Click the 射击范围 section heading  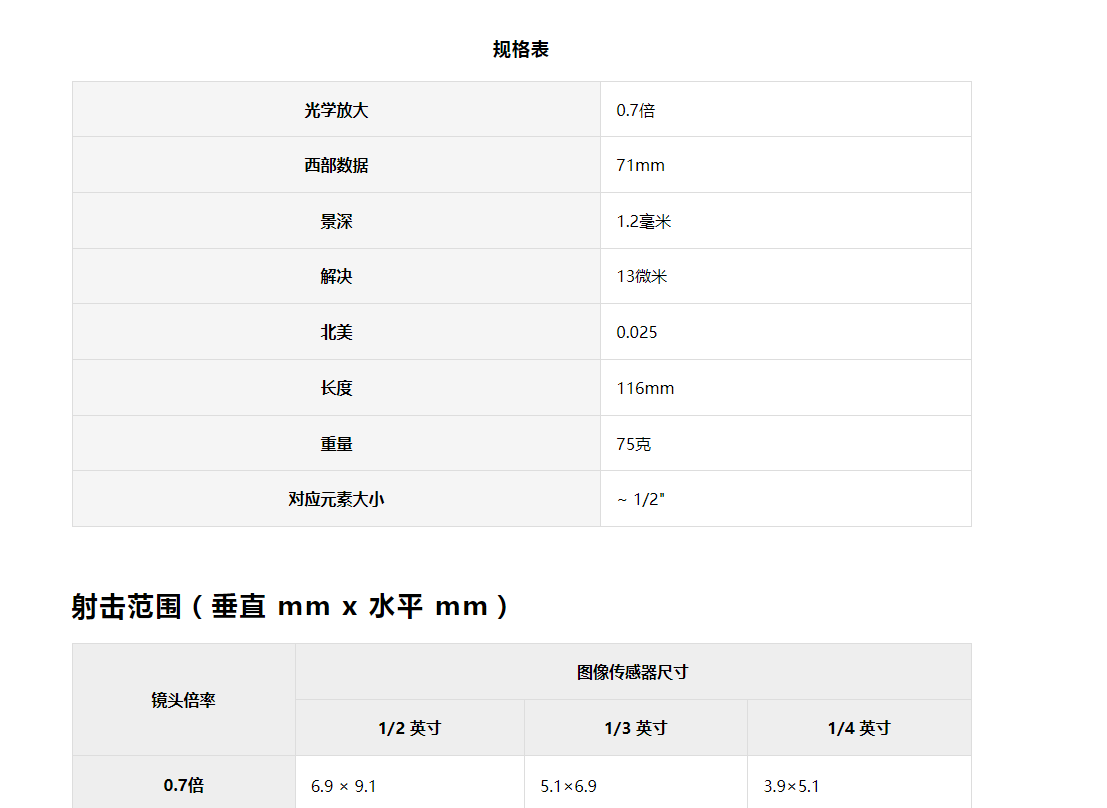point(291,606)
